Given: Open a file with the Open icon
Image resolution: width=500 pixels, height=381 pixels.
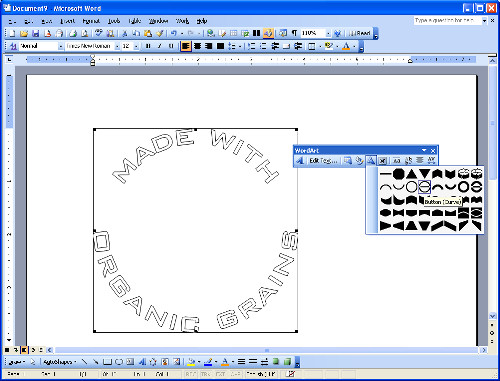Looking at the screenshot, I should (x=24, y=33).
